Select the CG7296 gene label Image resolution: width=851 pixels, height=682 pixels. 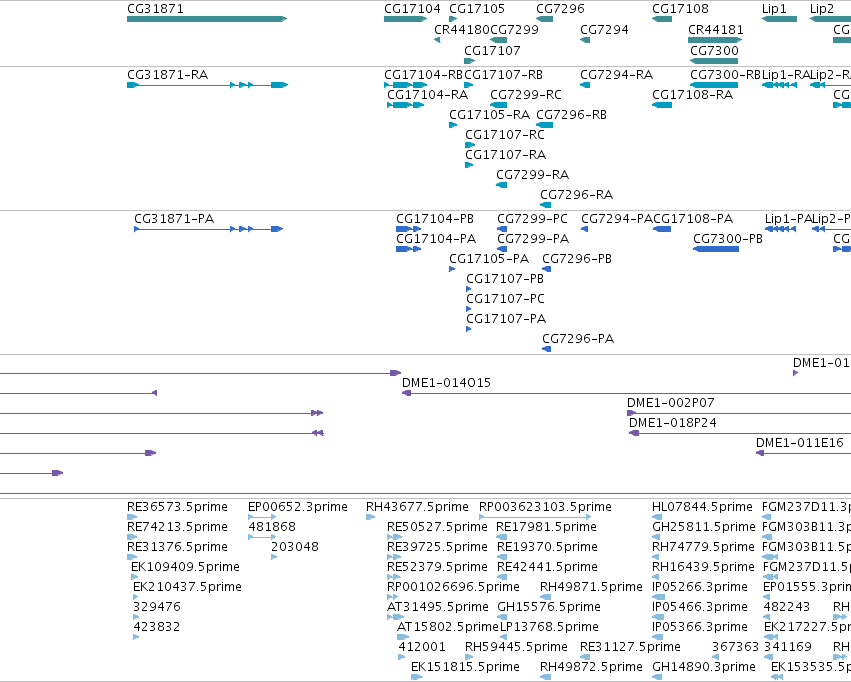(x=560, y=9)
